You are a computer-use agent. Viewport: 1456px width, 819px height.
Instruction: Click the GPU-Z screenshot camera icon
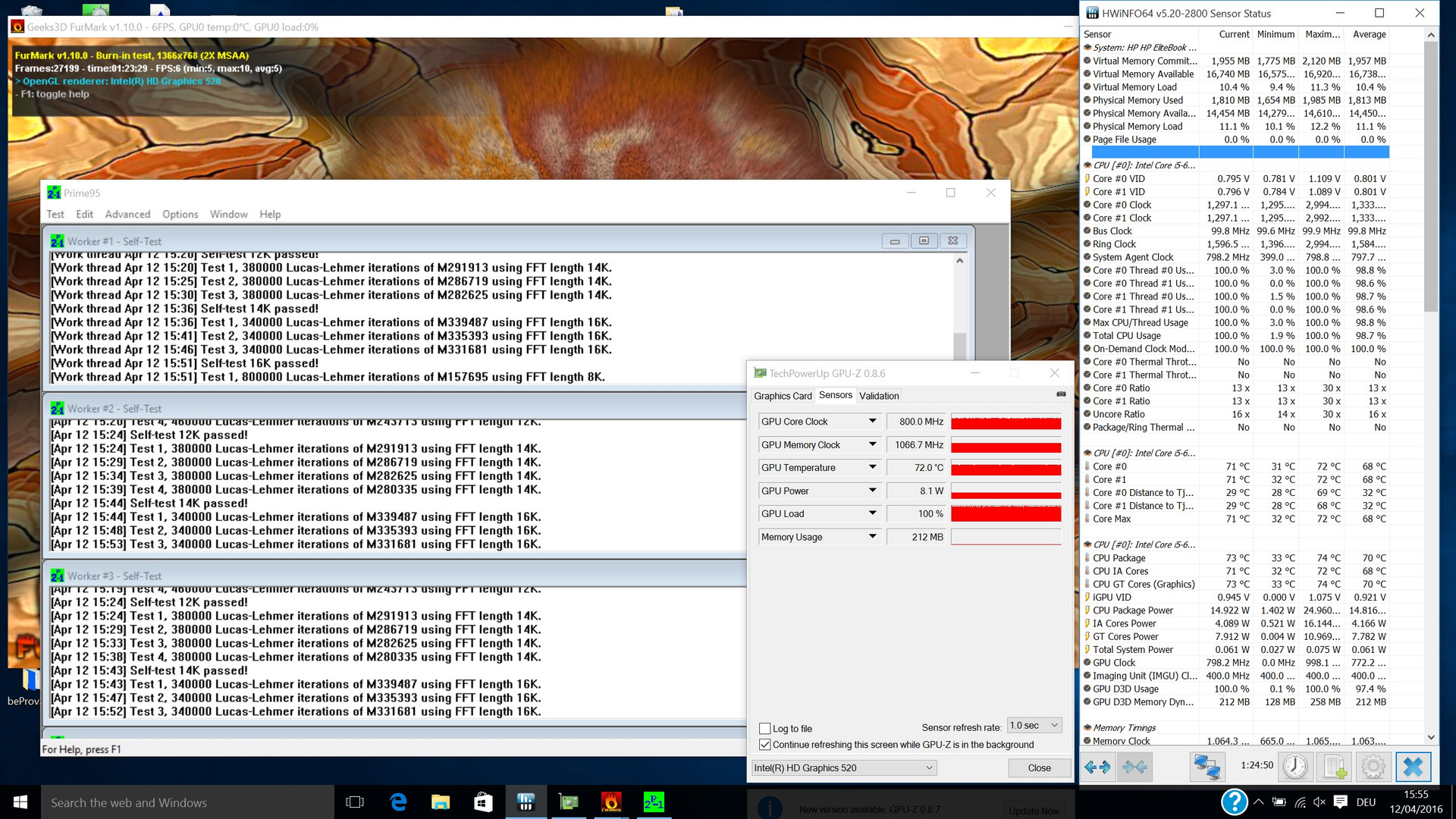click(x=1061, y=394)
